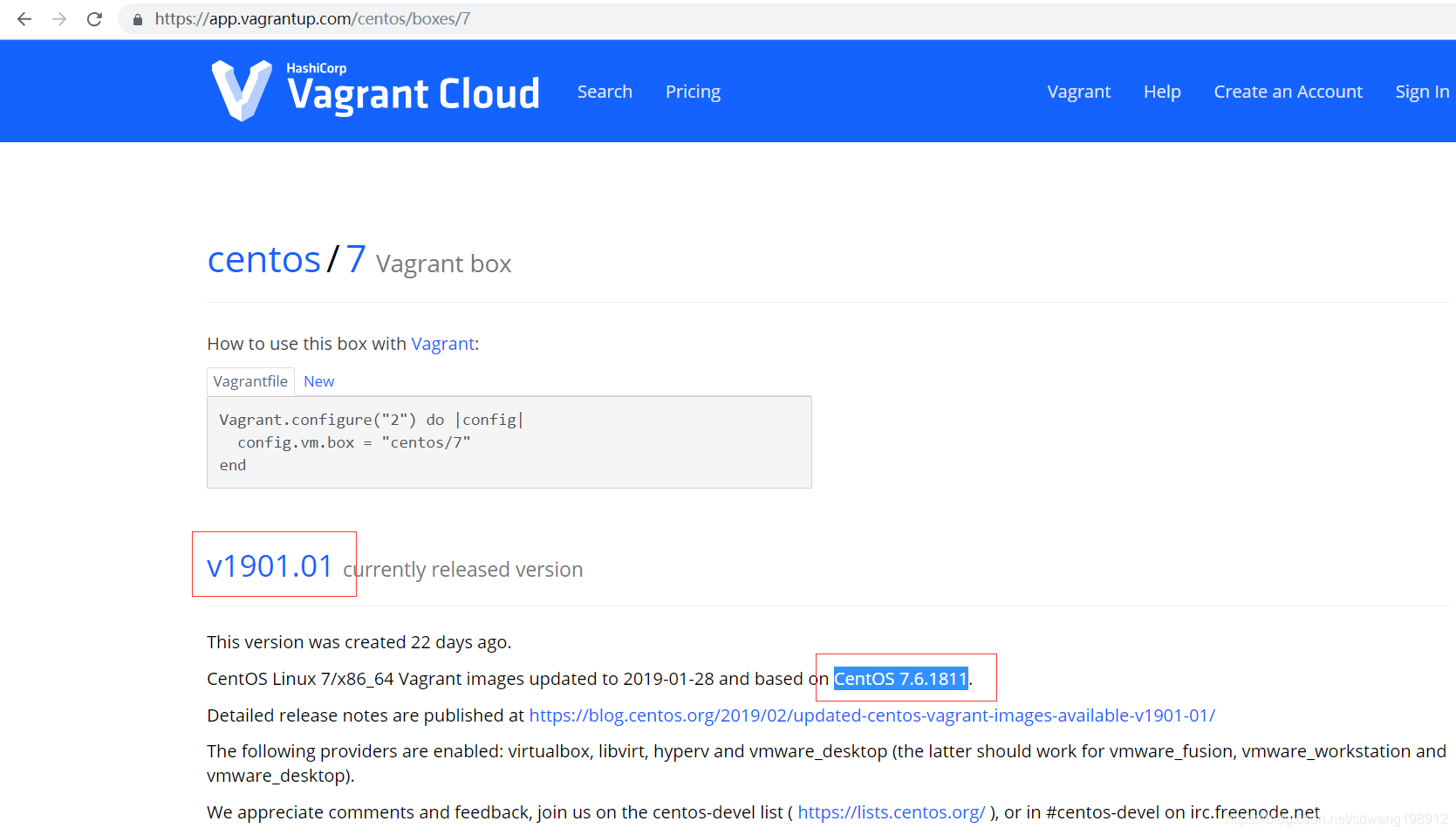The height and width of the screenshot is (835, 1456).
Task: Click the Vagrantfile code snippet box
Action: click(509, 442)
